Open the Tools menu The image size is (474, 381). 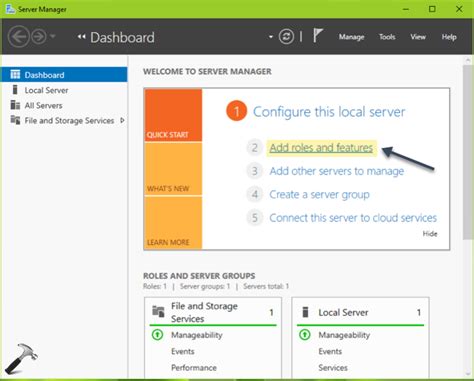(x=387, y=37)
